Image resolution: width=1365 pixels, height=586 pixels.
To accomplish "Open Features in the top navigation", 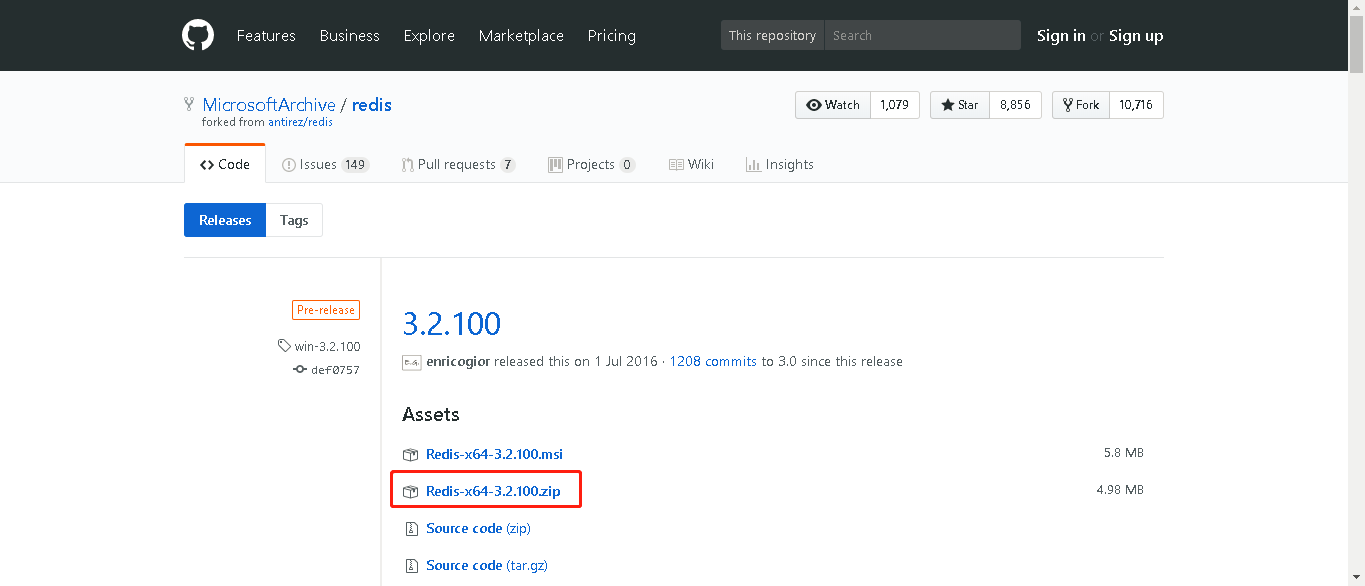I will coord(266,36).
